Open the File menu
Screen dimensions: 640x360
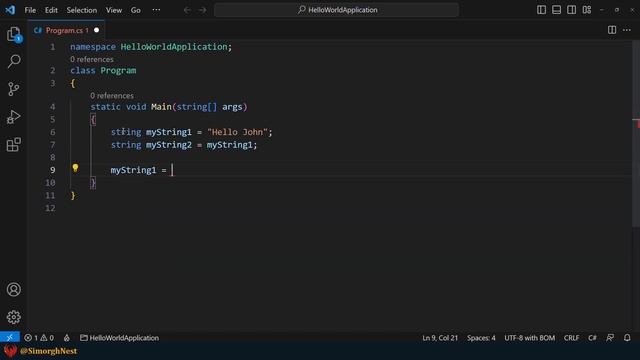point(30,10)
